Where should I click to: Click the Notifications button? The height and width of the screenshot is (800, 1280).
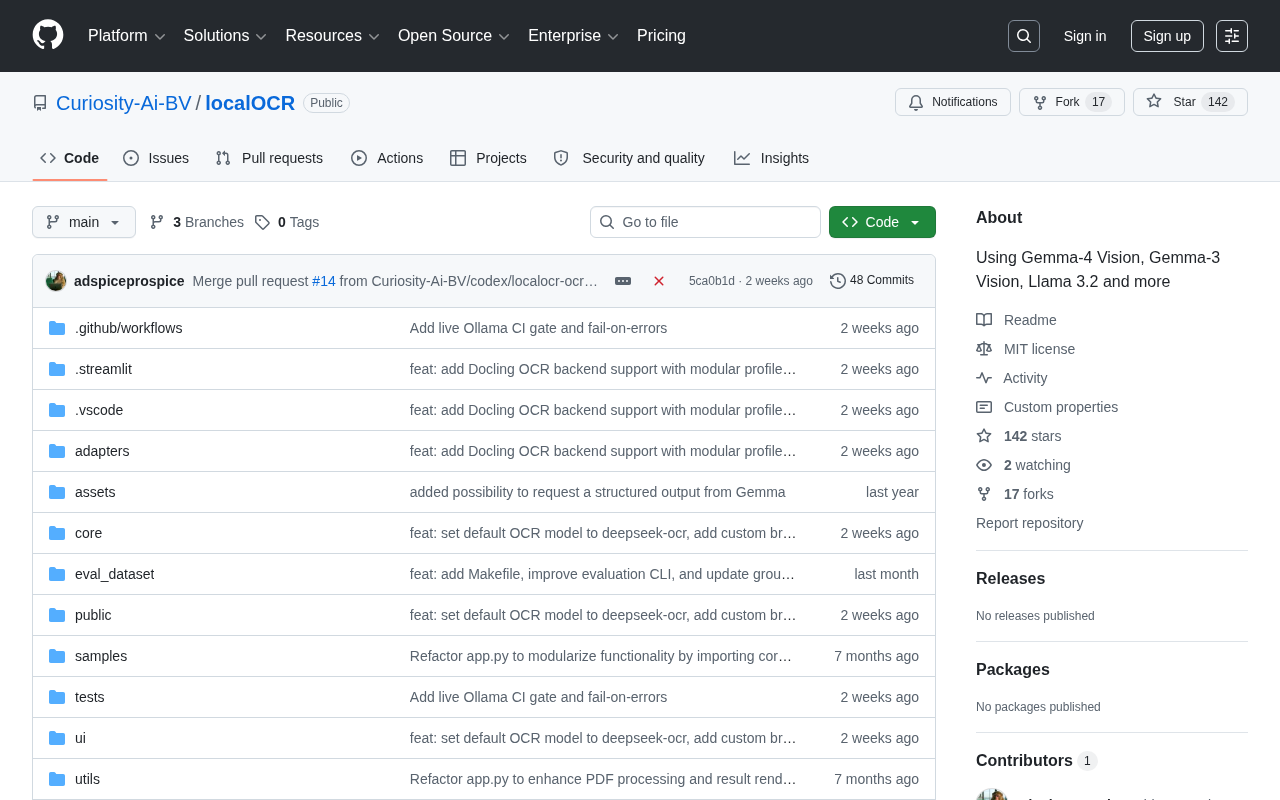(x=953, y=102)
